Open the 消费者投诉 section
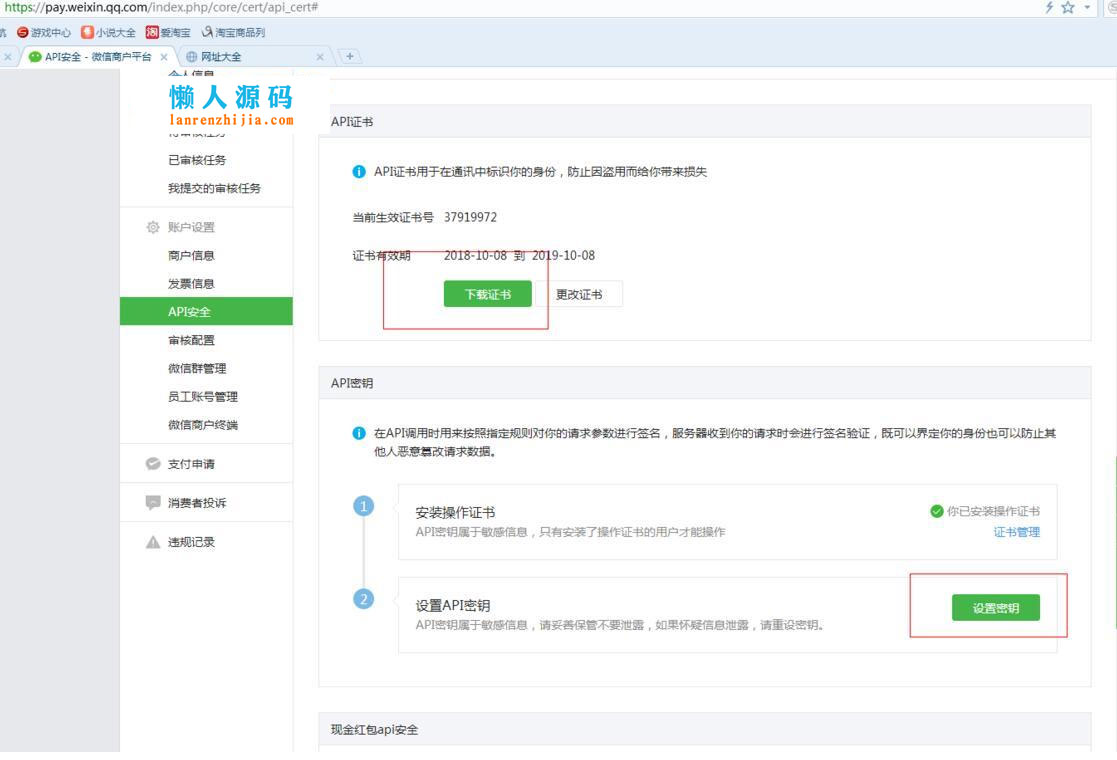The image size is (1117, 760). [197, 503]
